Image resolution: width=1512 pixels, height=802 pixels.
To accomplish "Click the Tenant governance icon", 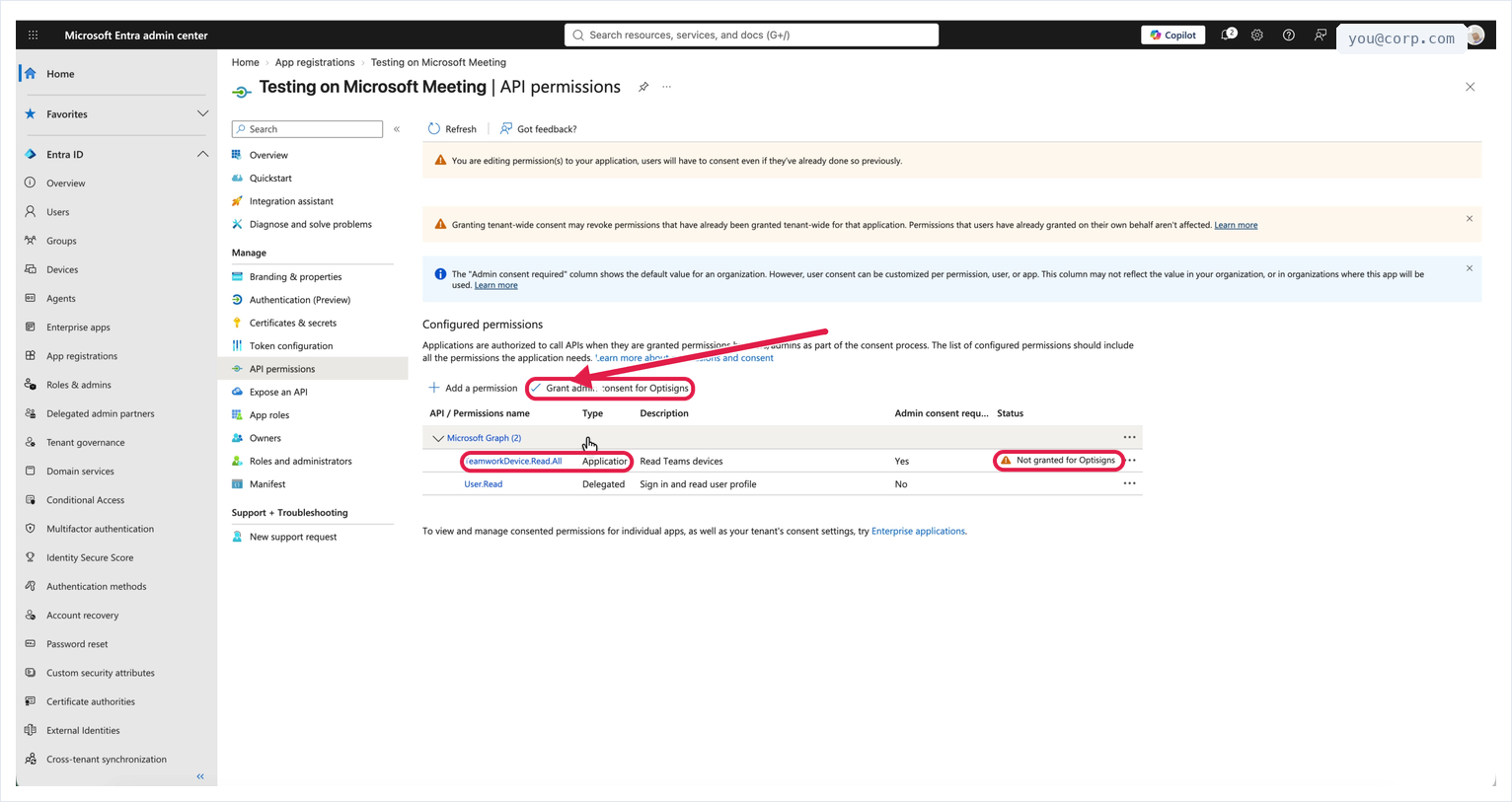I will tap(31, 442).
